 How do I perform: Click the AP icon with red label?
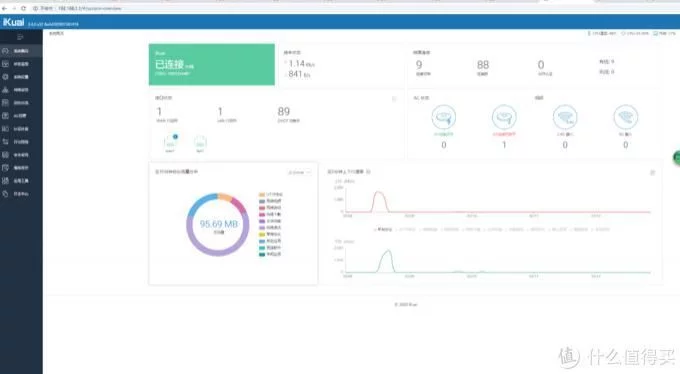coord(504,117)
